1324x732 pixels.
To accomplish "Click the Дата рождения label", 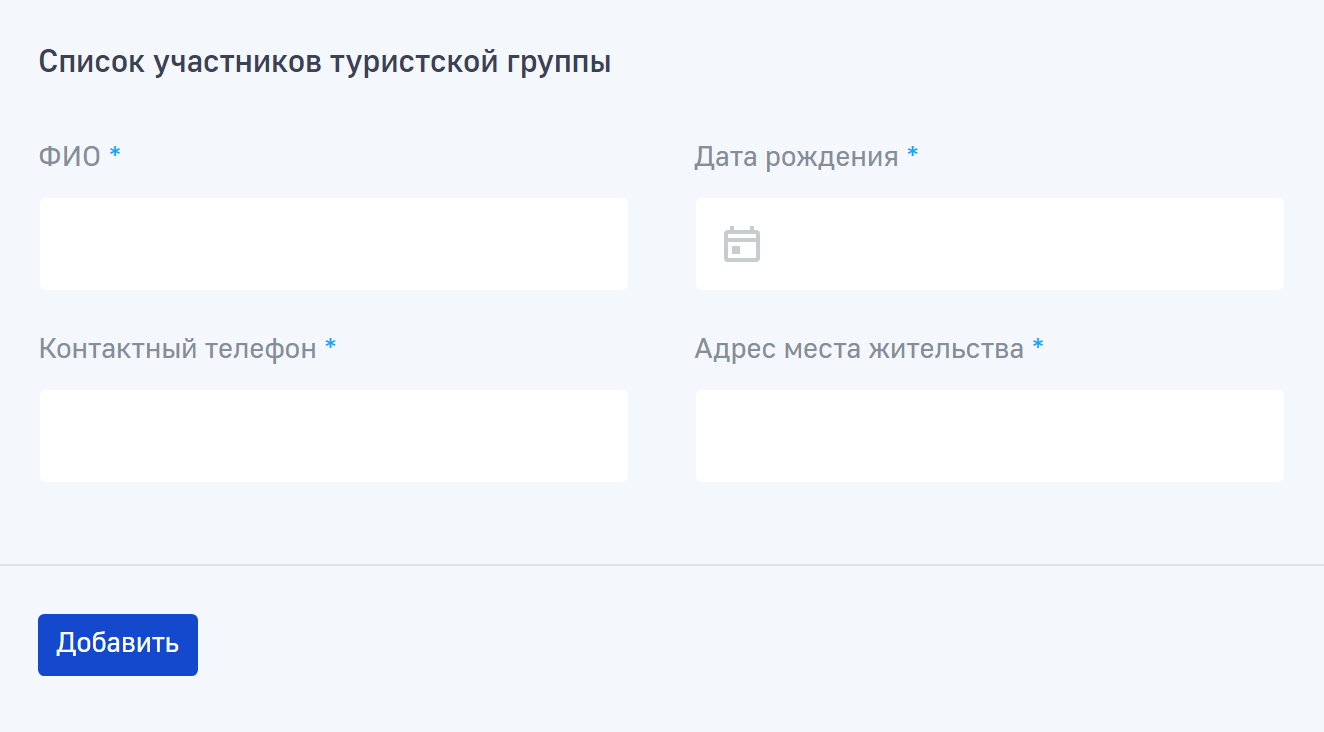I will [797, 157].
